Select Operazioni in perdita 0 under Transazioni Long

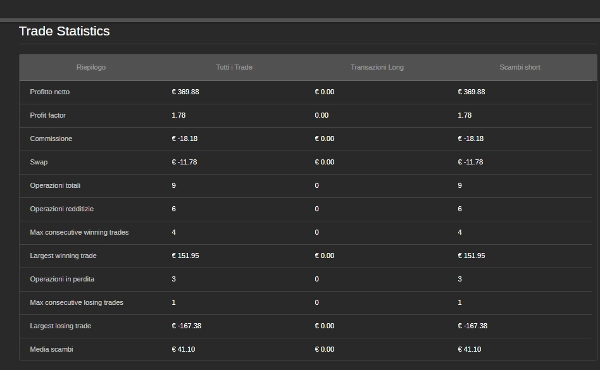pos(317,279)
